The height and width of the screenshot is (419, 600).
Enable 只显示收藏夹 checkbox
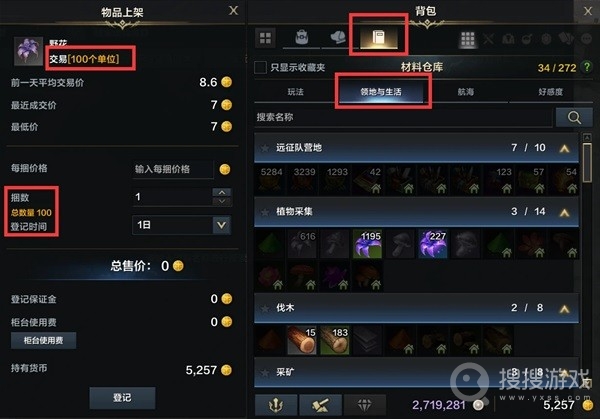[x=261, y=67]
